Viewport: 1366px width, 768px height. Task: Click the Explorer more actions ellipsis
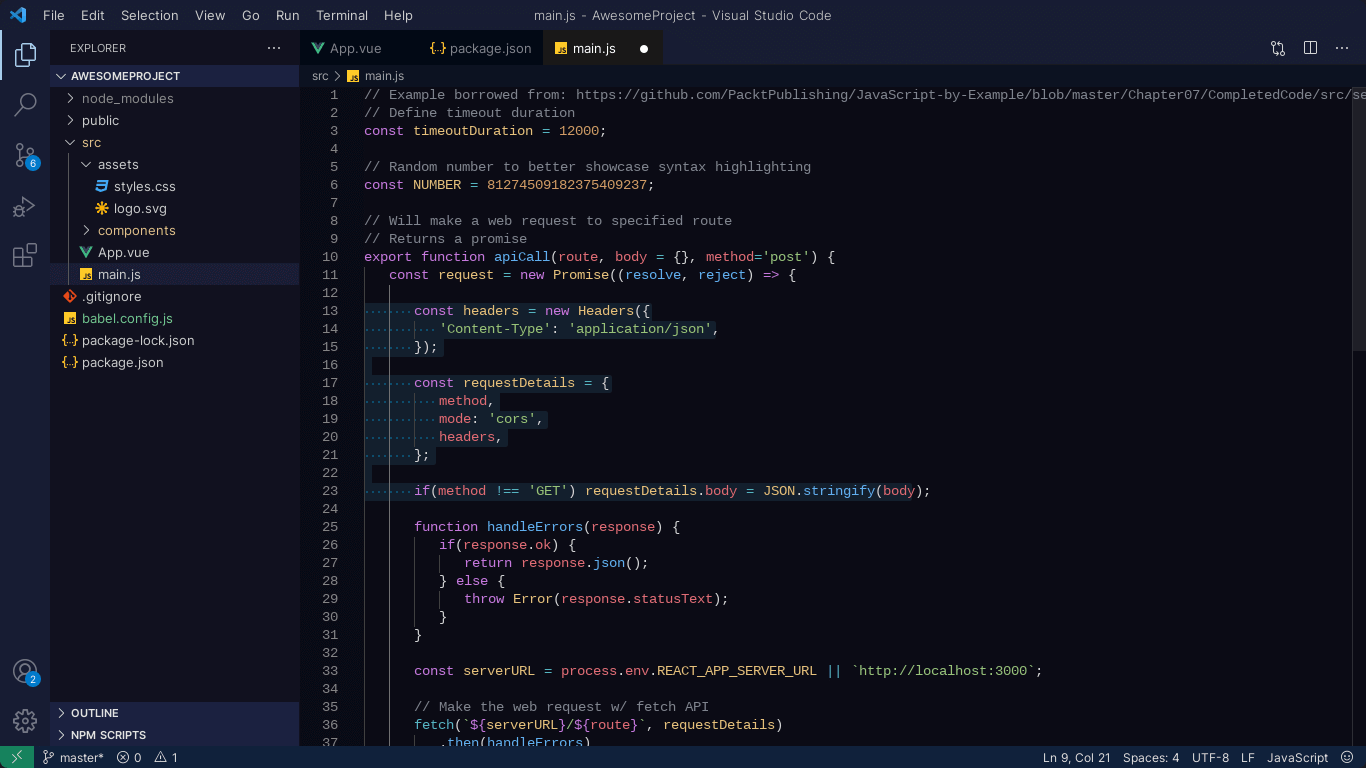pos(274,48)
